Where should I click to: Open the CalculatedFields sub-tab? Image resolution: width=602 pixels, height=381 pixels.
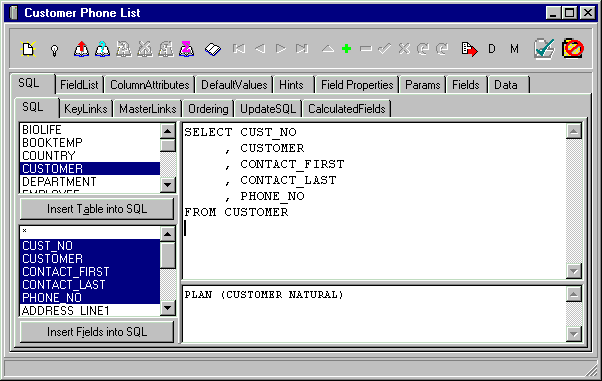pyautogui.click(x=347, y=109)
